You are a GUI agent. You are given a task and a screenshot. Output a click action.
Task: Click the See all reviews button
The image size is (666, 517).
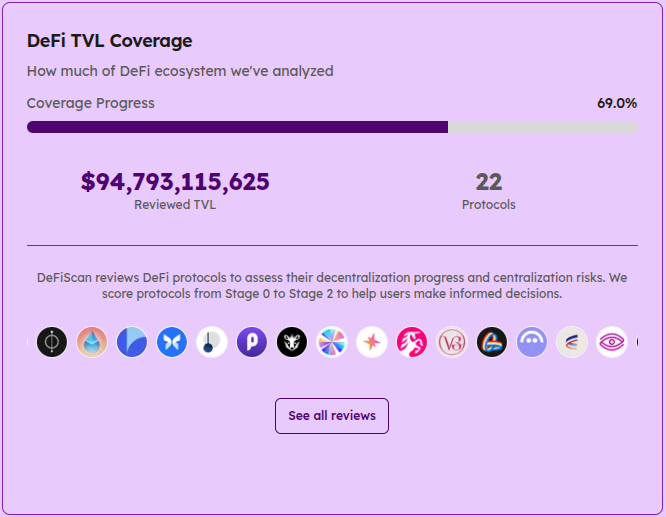click(x=332, y=416)
